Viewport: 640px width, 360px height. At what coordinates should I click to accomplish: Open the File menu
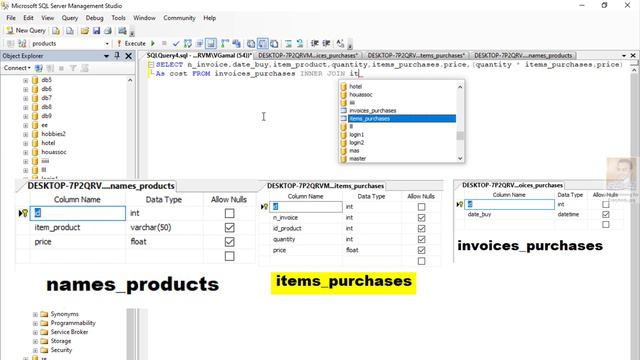[11, 18]
